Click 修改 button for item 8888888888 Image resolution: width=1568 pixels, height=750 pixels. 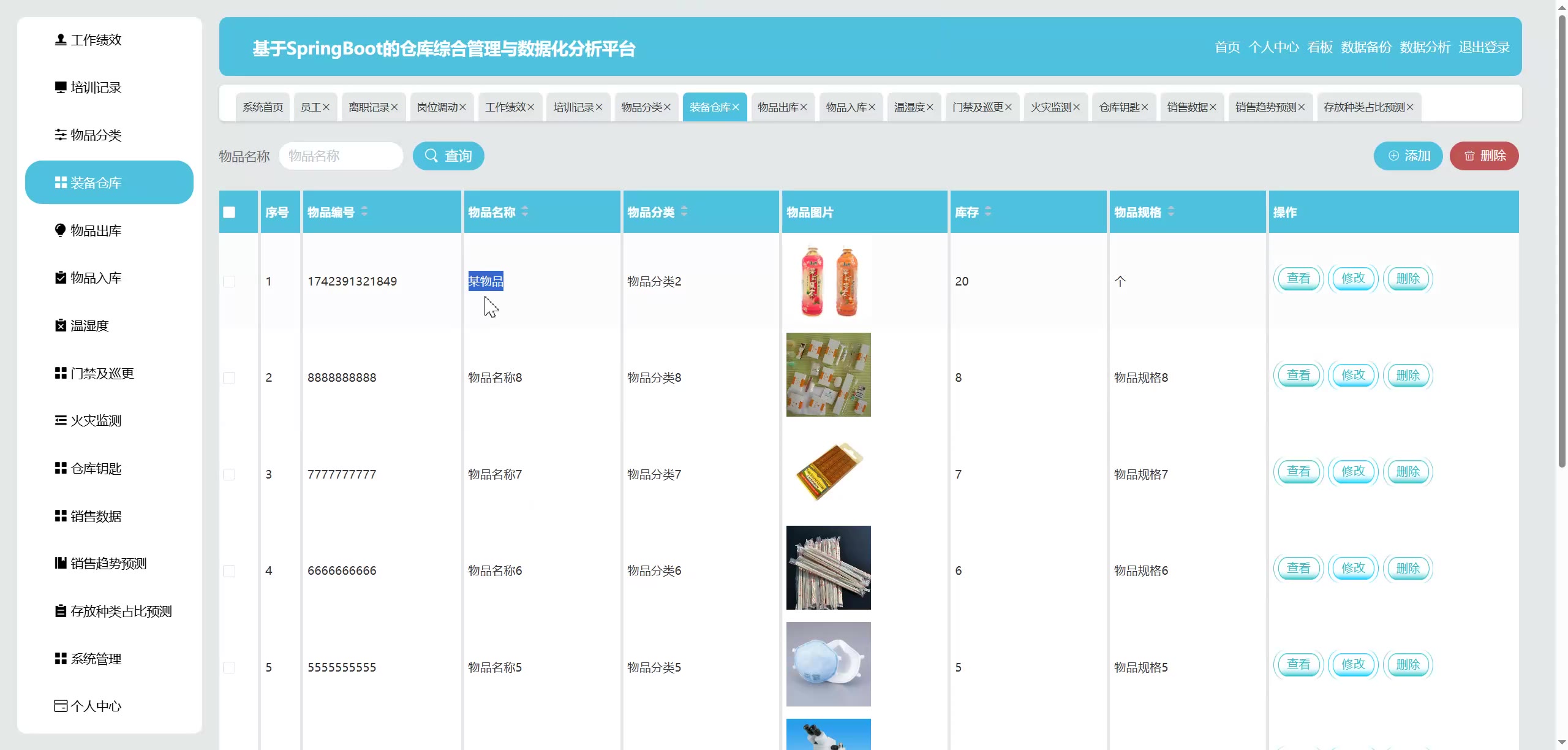coord(1353,375)
